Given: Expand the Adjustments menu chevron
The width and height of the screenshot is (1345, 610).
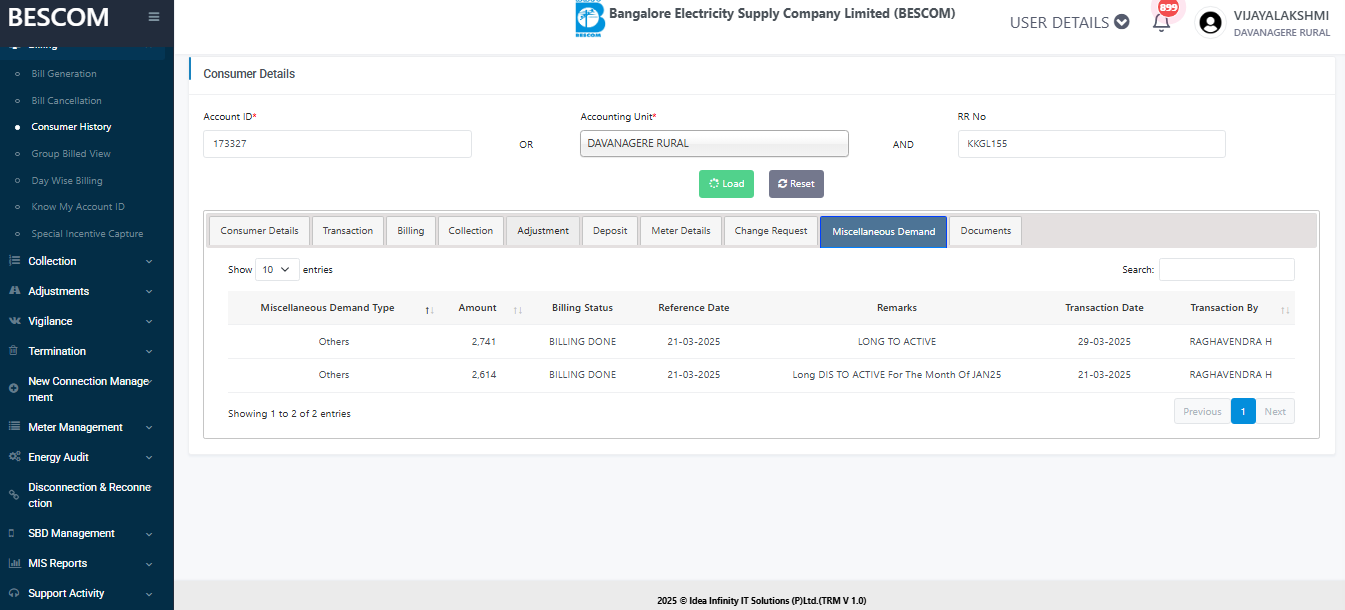Looking at the screenshot, I should click(149, 291).
